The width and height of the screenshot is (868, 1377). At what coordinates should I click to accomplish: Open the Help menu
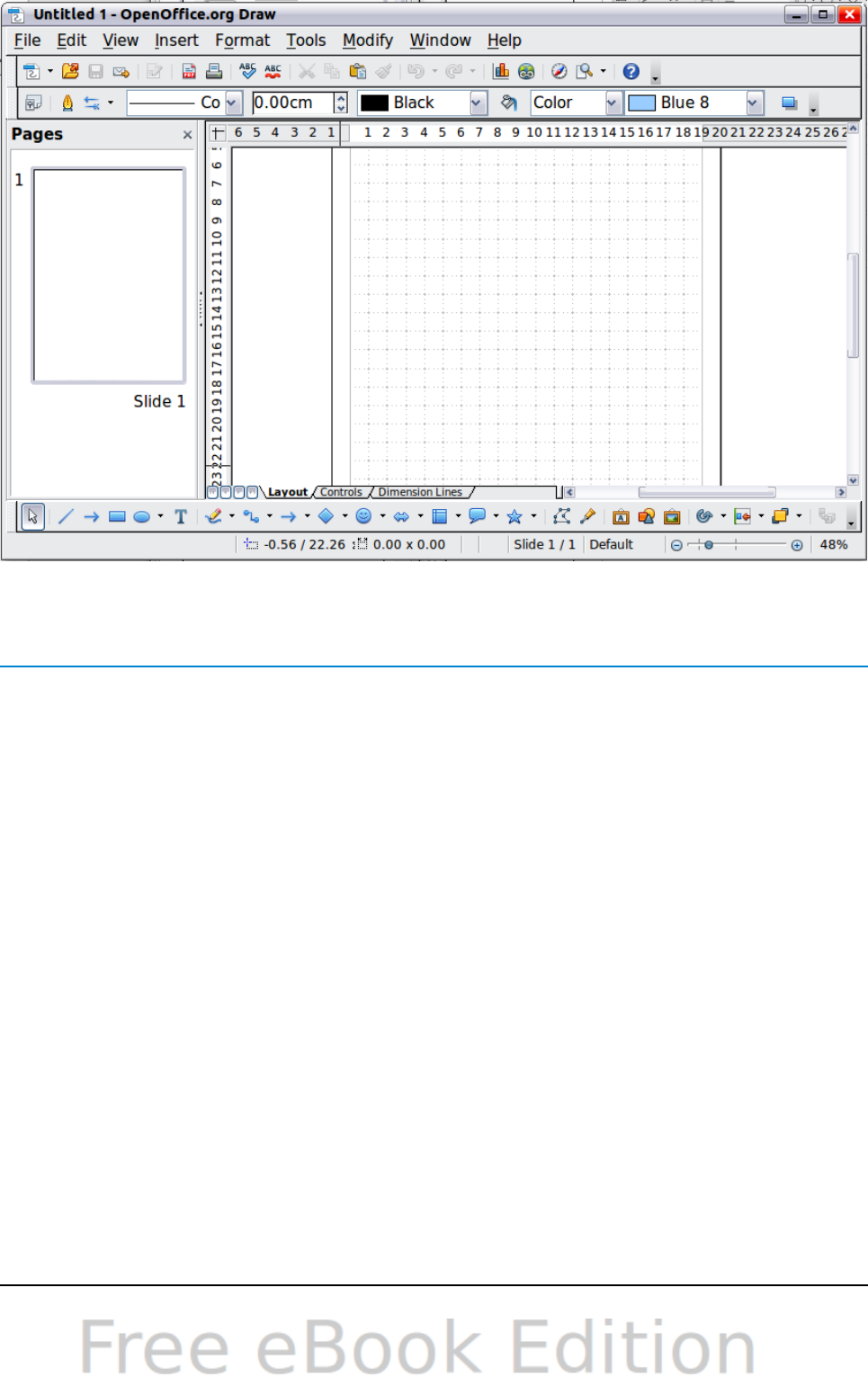pyautogui.click(x=504, y=40)
